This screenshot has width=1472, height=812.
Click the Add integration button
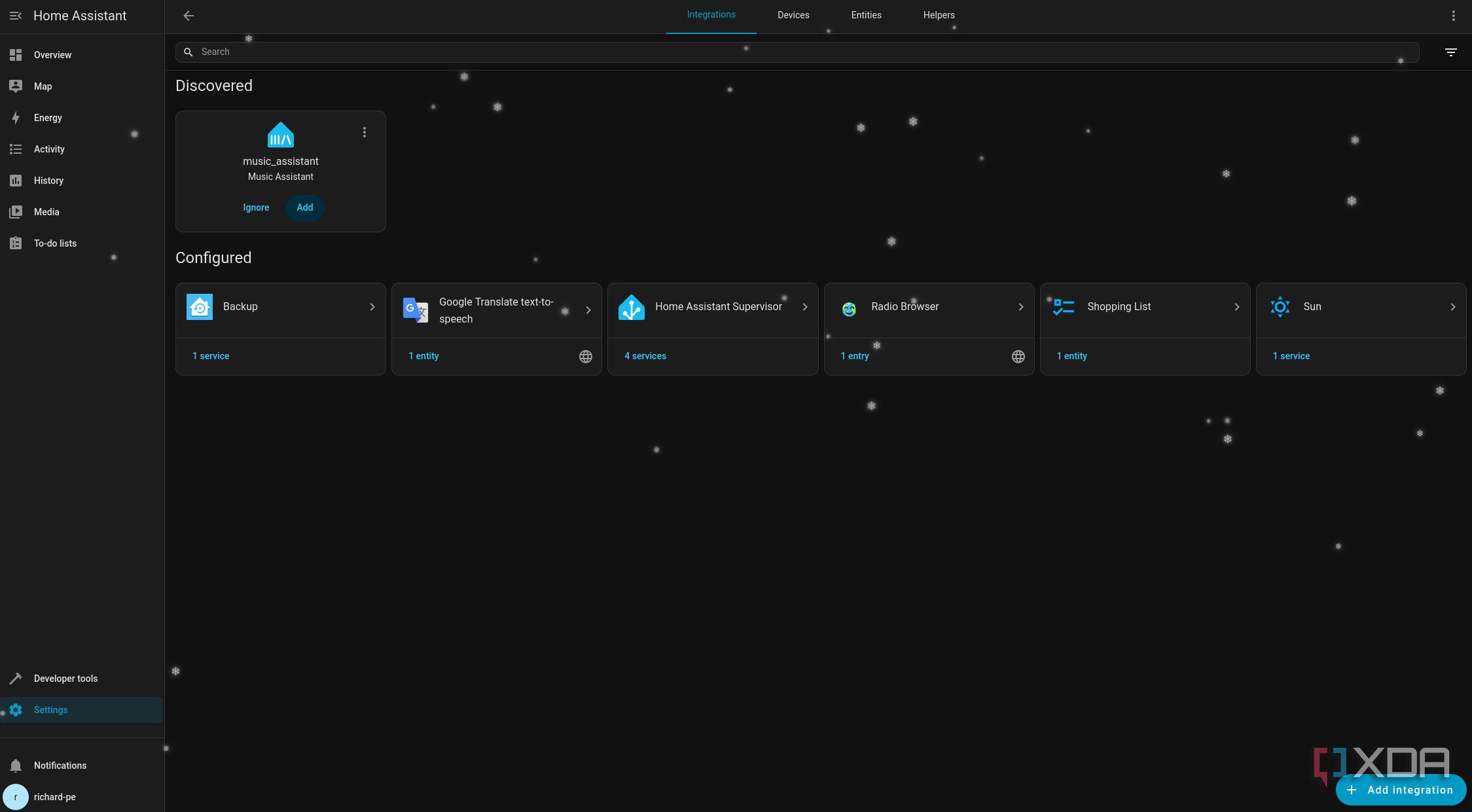1401,790
